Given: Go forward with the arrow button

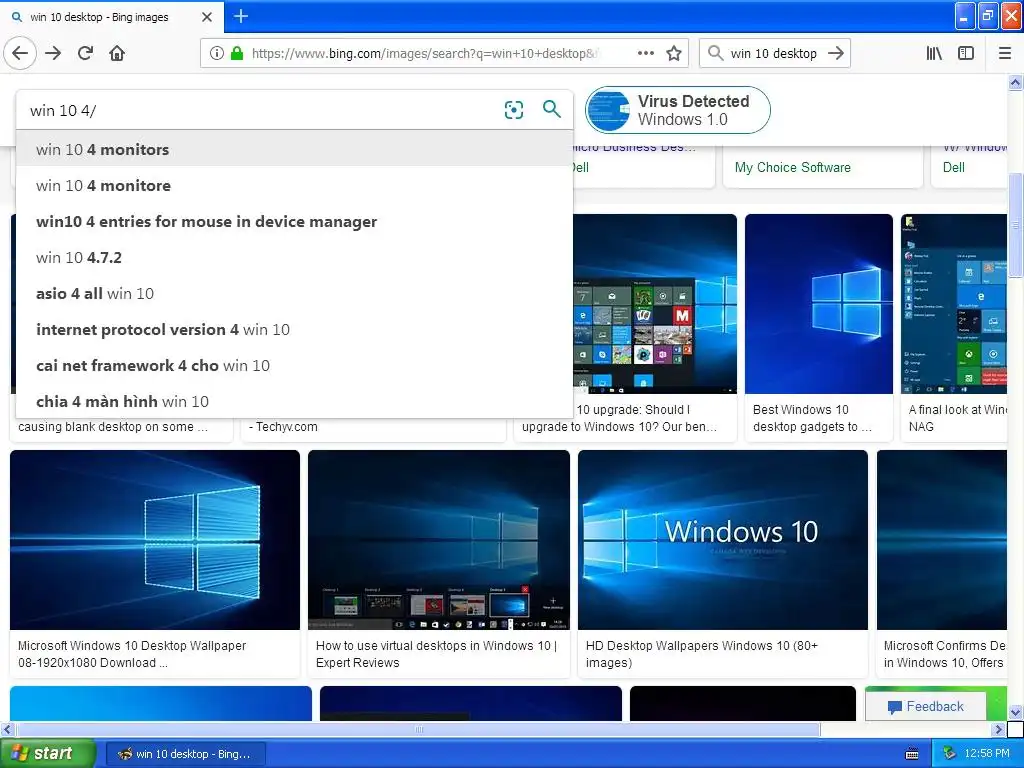Looking at the screenshot, I should pos(53,53).
